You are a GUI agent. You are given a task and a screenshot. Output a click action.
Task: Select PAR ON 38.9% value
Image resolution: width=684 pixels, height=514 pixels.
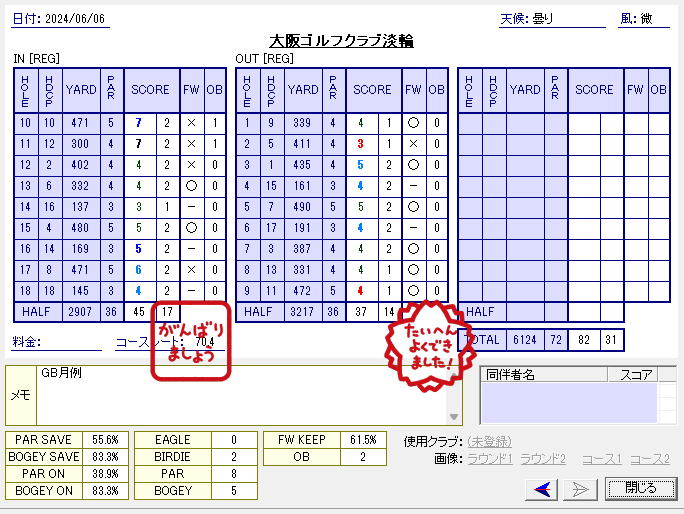pos(106,474)
